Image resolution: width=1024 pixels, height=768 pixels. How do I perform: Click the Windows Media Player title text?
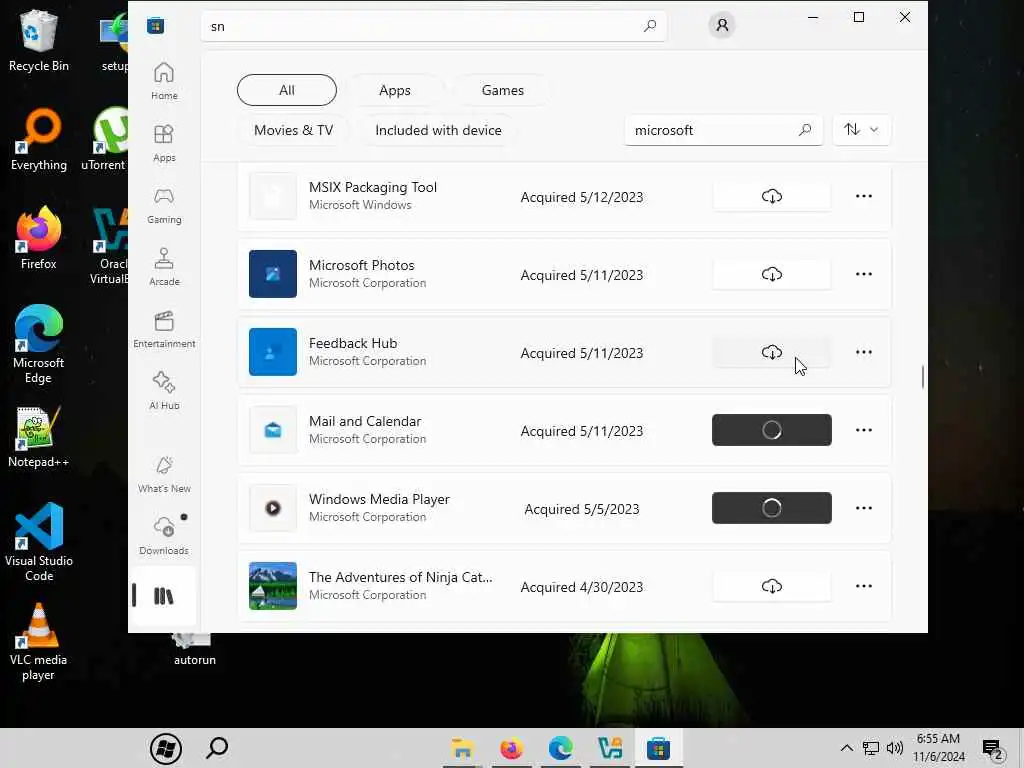(379, 500)
